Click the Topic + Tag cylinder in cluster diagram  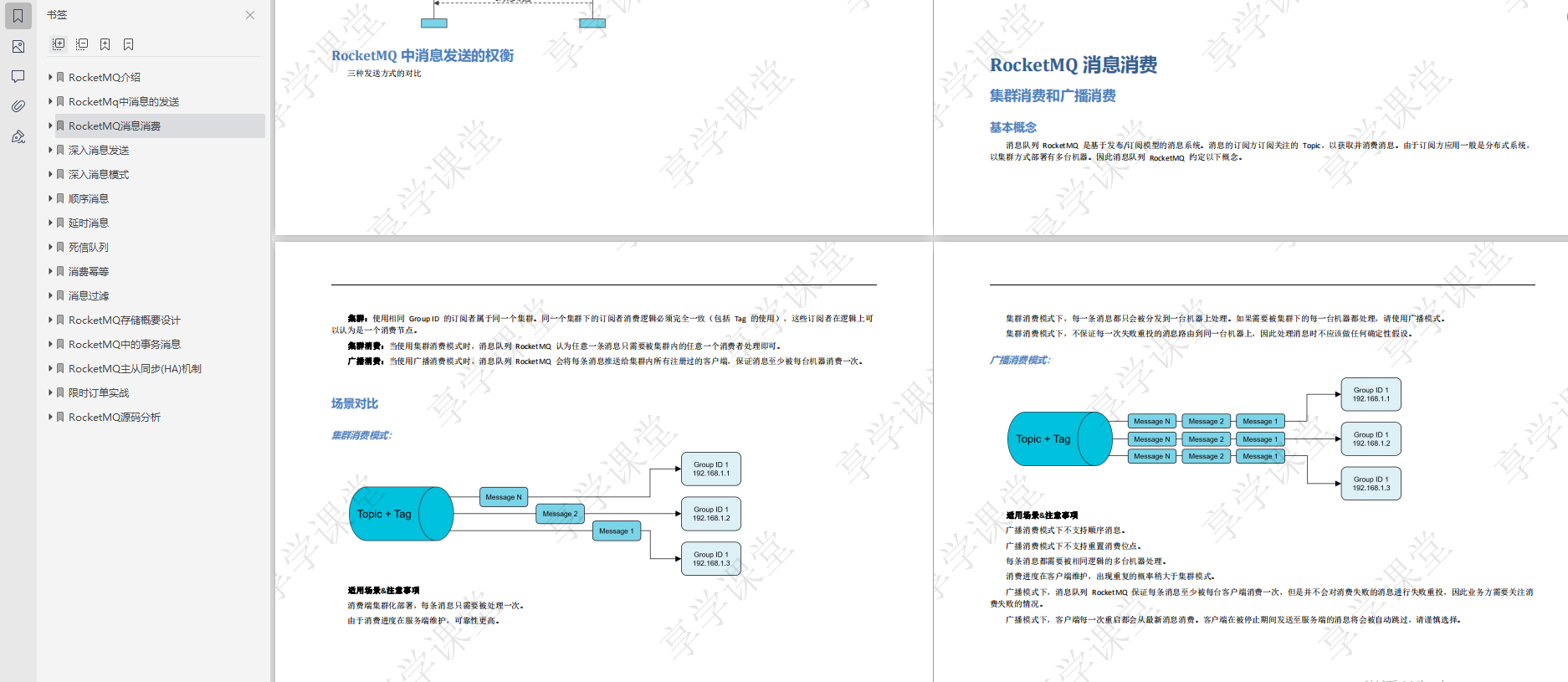point(401,514)
